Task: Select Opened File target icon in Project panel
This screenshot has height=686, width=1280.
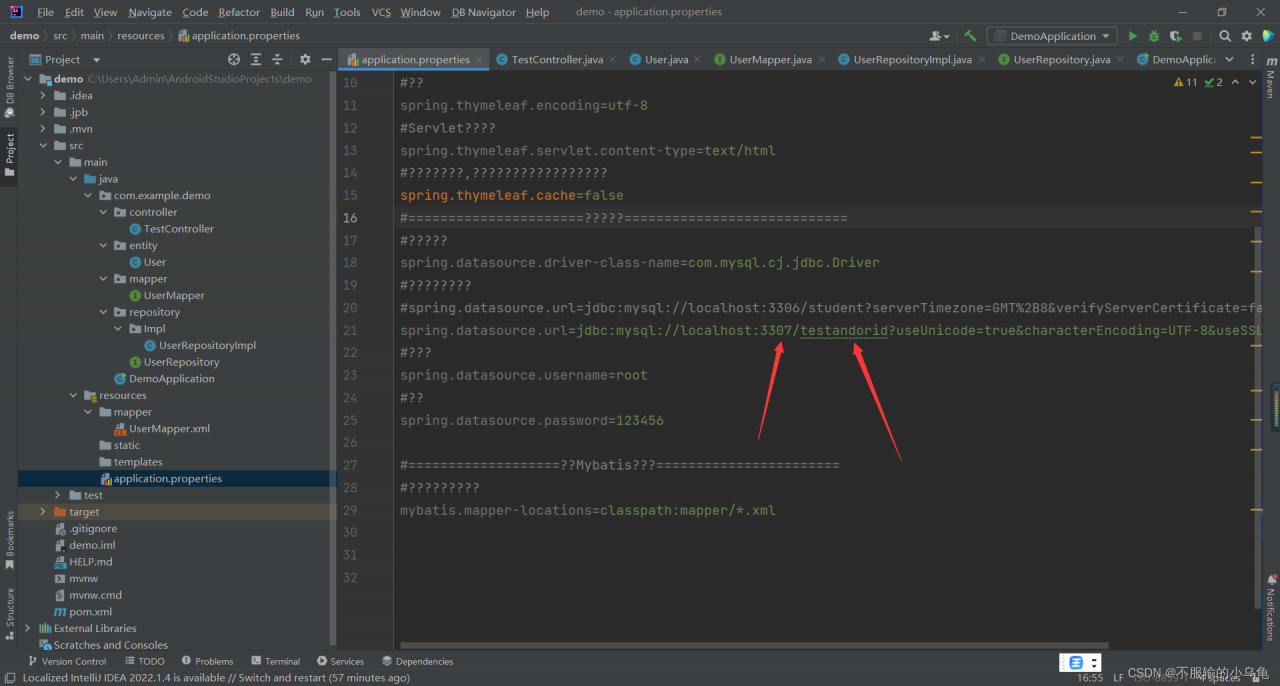Action: tap(234, 60)
